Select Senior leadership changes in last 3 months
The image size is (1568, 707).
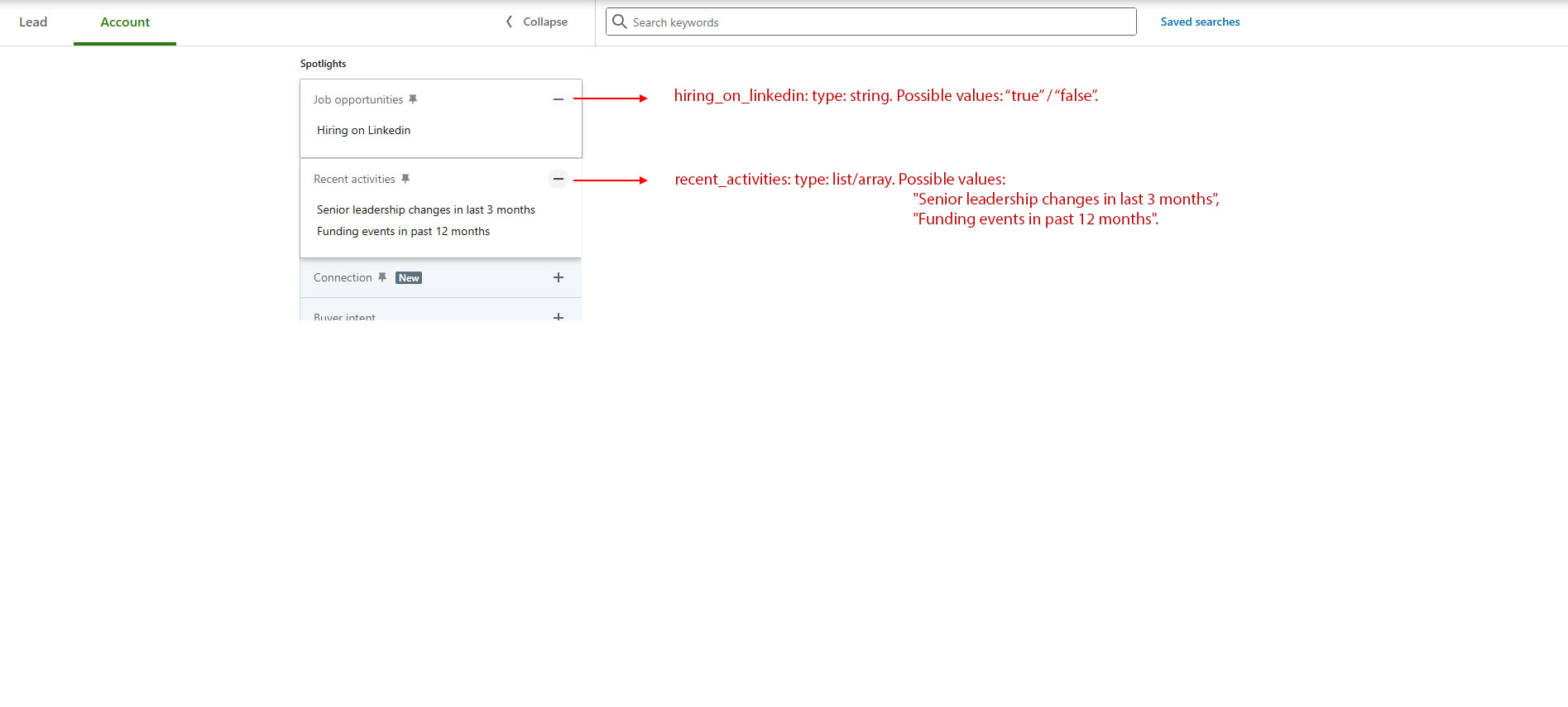click(x=425, y=209)
